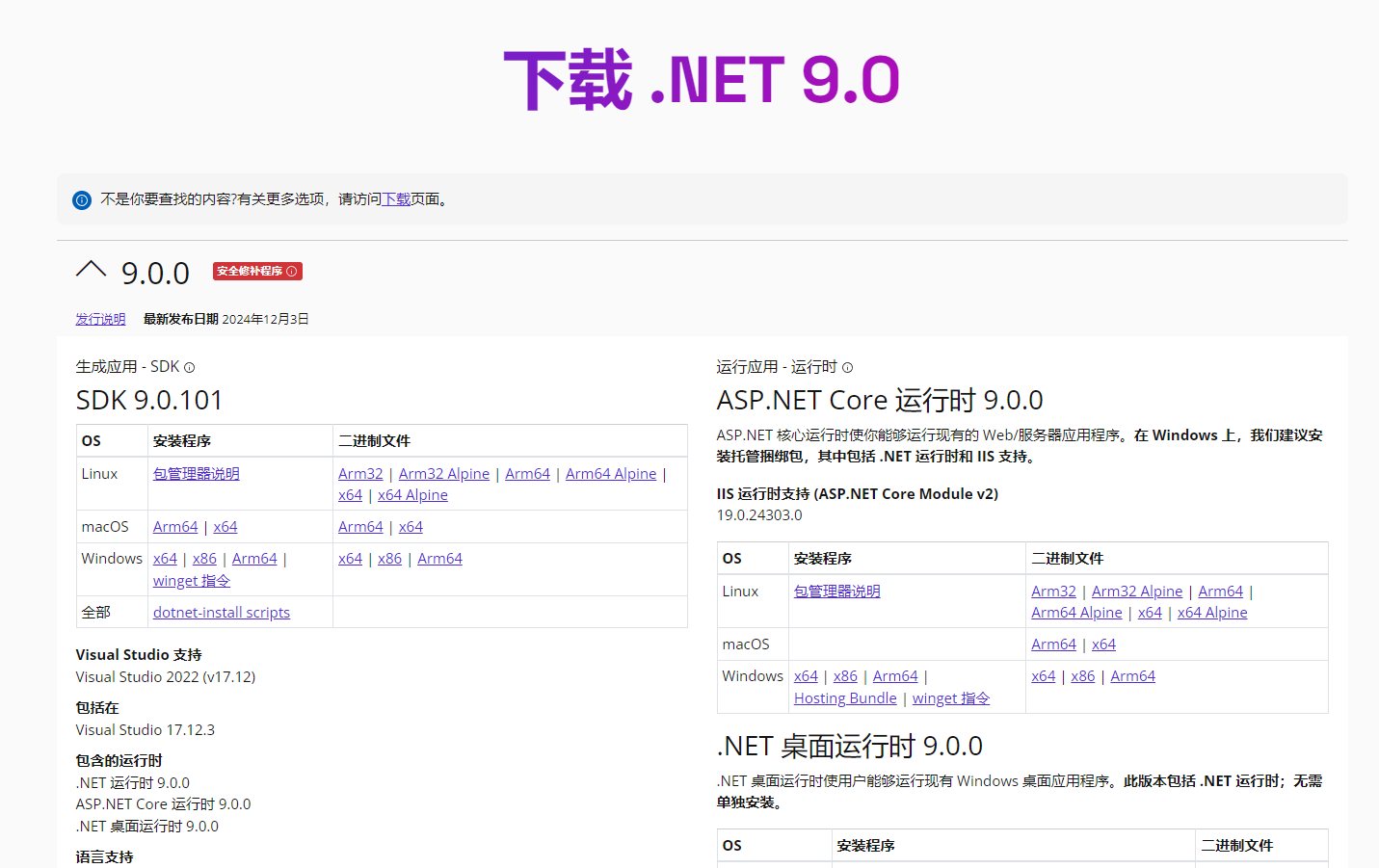Click the release date 2024年12月3日 text
The width and height of the screenshot is (1379, 868).
click(265, 319)
